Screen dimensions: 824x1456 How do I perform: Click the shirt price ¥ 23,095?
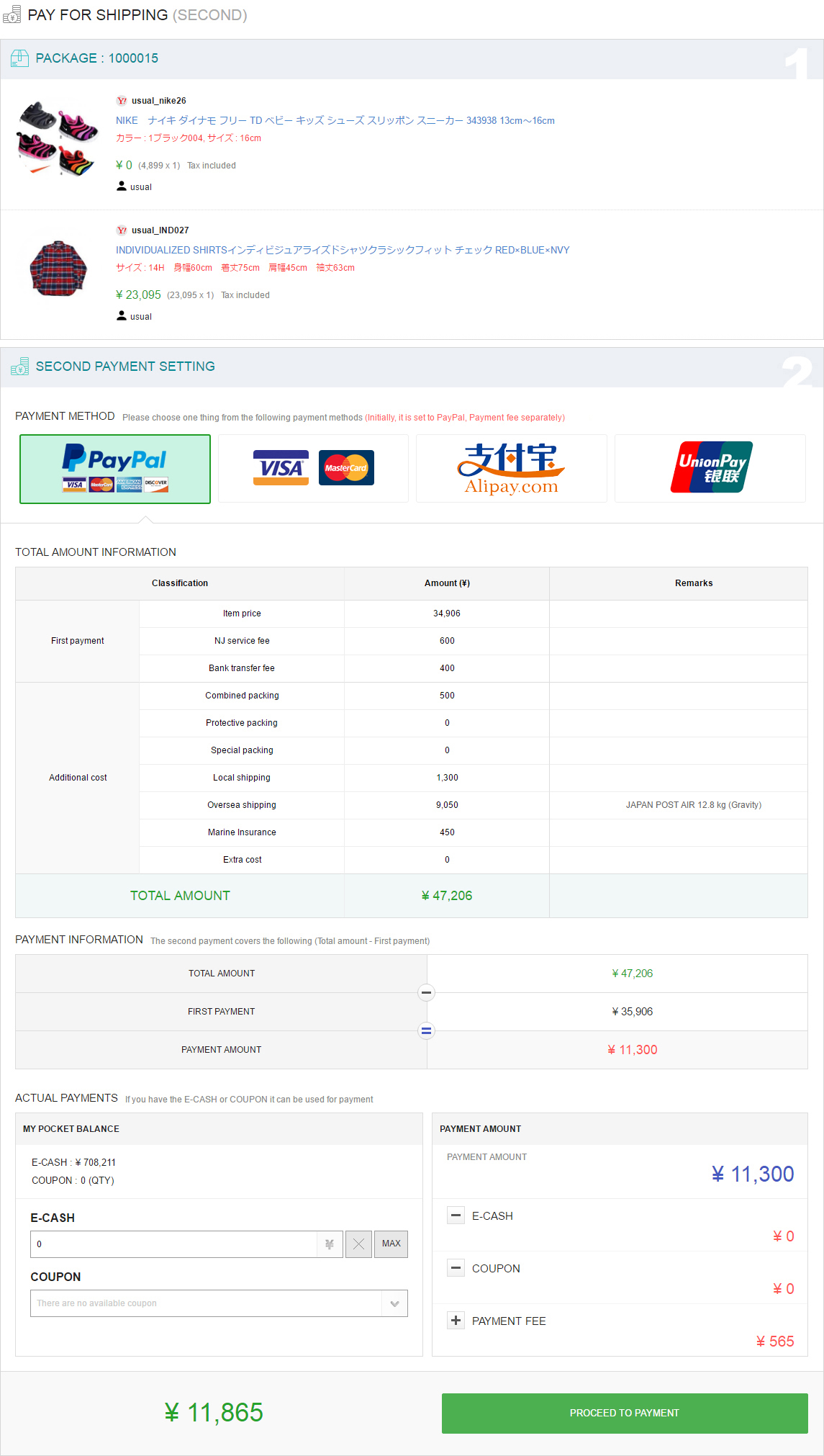click(x=138, y=295)
